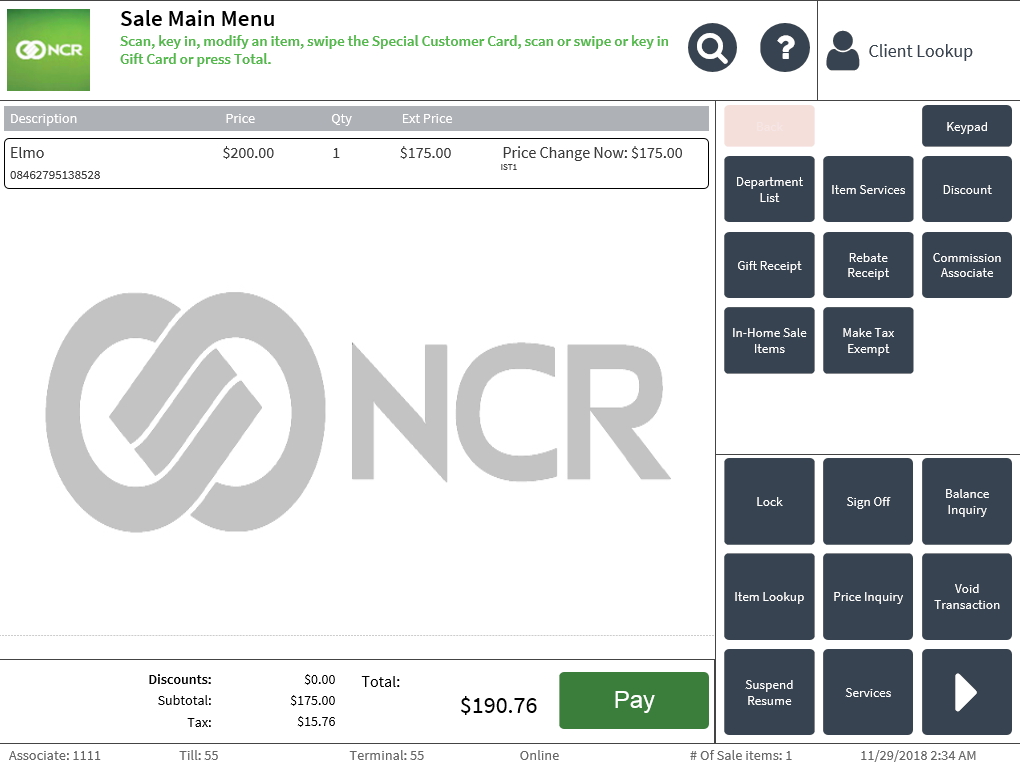Click the Qty column header
Image resolution: width=1021 pixels, height=764 pixels.
click(x=341, y=119)
